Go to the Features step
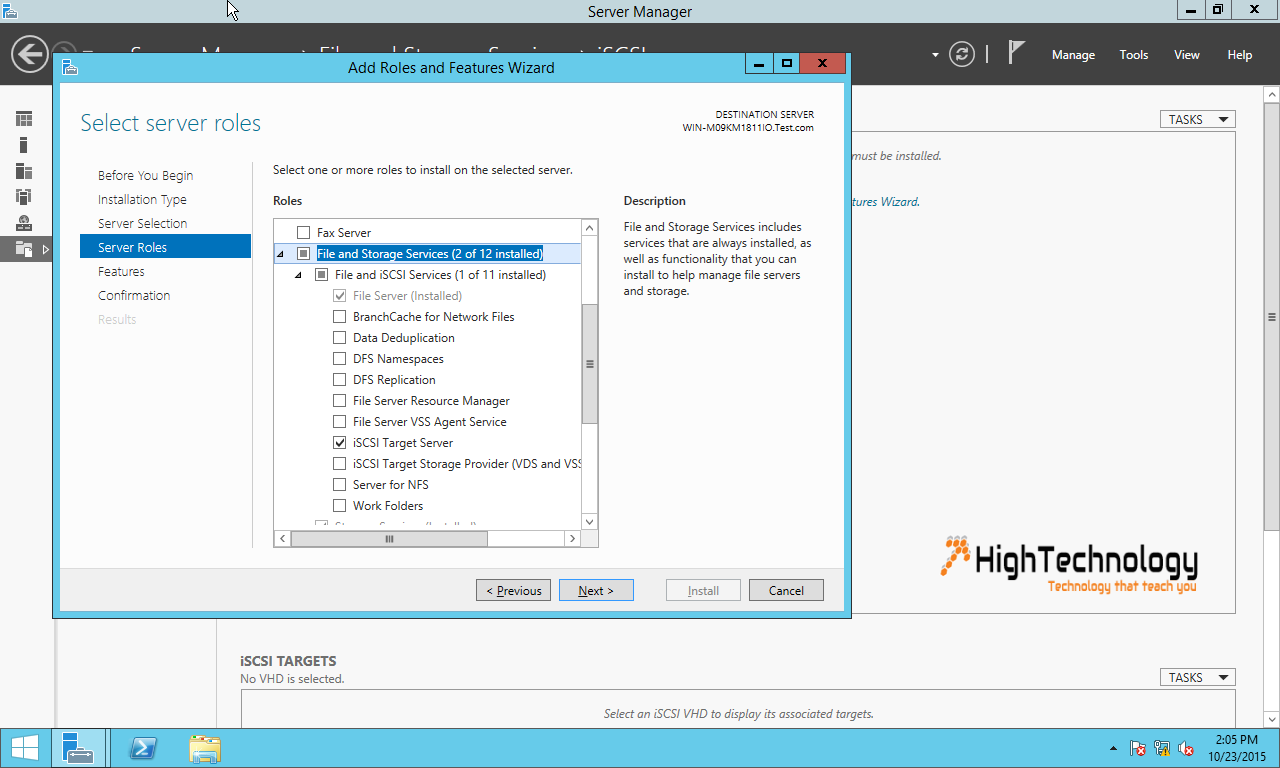The height and width of the screenshot is (768, 1280). pyautogui.click(x=121, y=271)
